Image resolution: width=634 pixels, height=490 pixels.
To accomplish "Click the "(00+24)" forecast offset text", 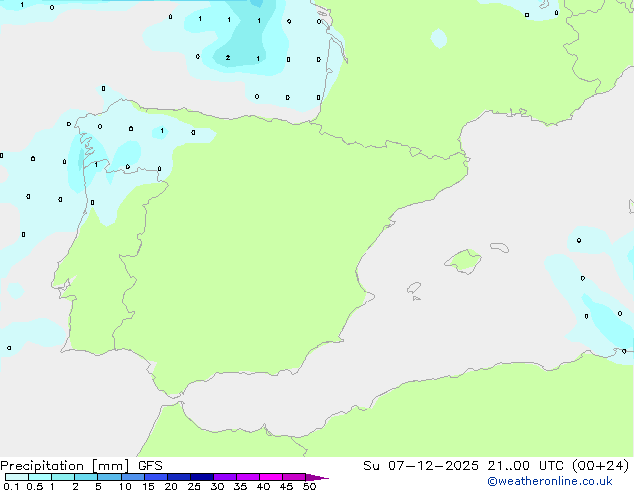I will point(600,466).
